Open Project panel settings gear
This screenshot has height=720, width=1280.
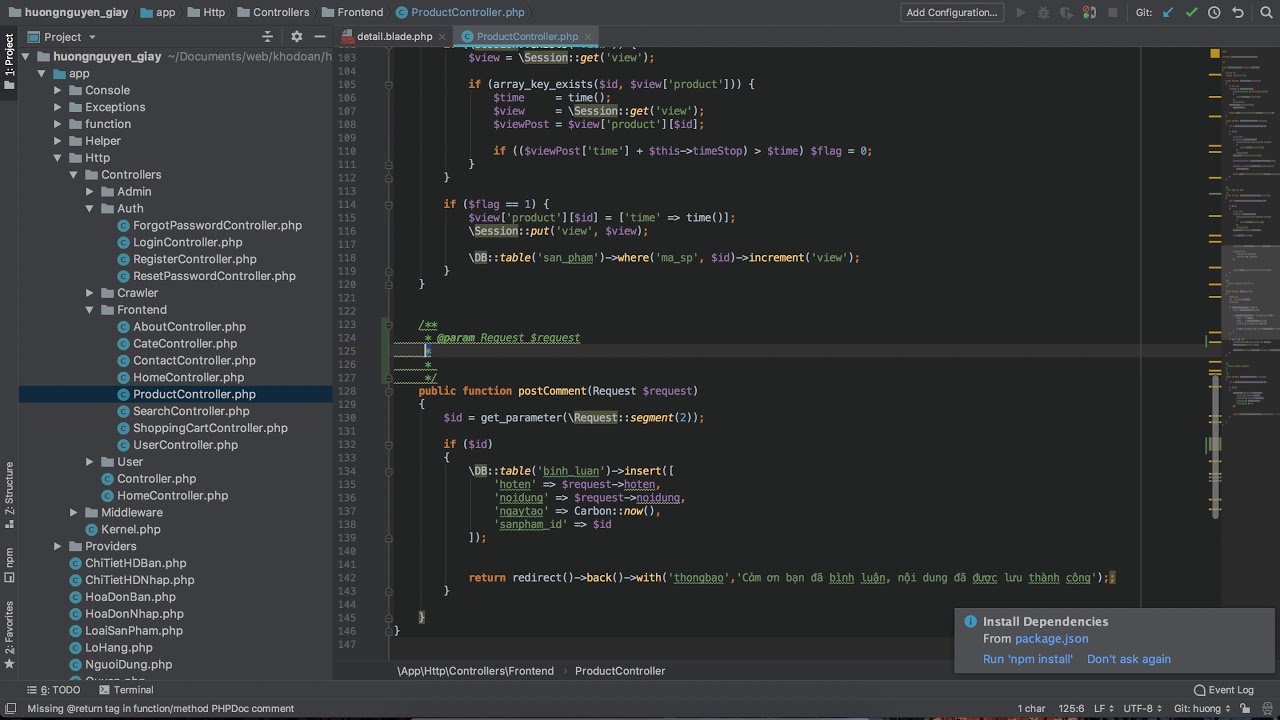pyautogui.click(x=296, y=37)
